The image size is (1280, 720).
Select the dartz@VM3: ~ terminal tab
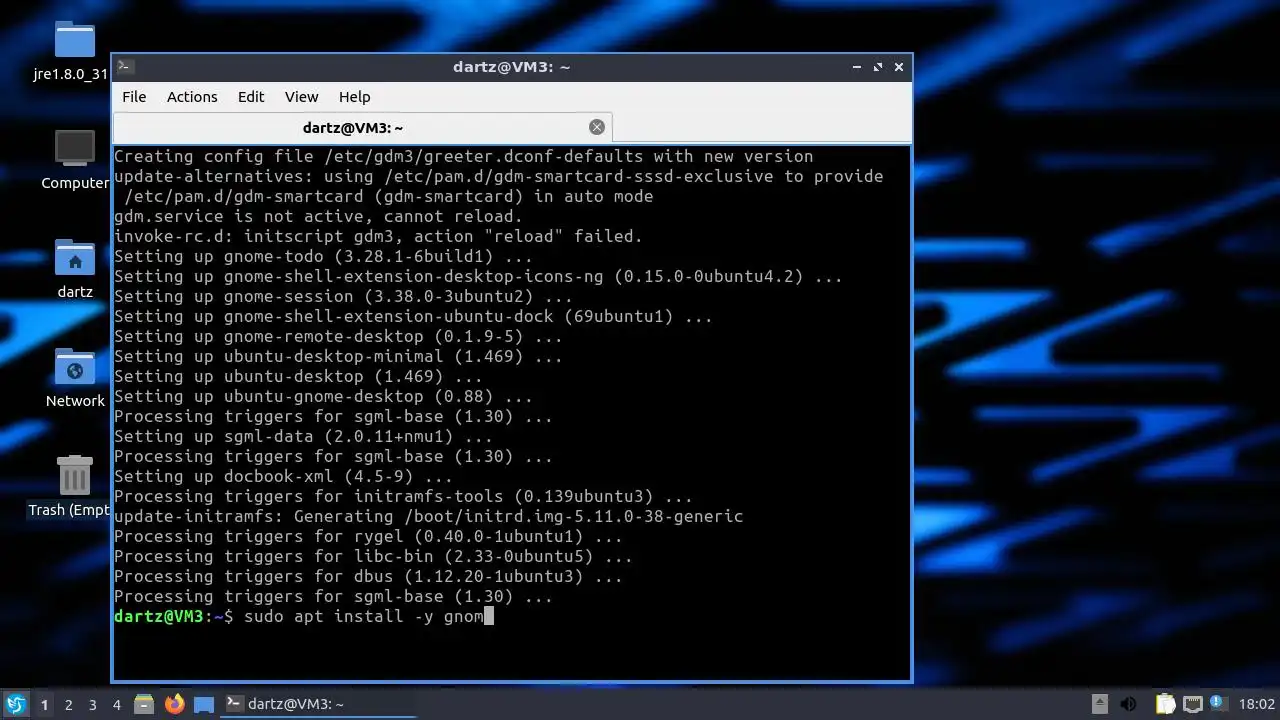(362, 127)
